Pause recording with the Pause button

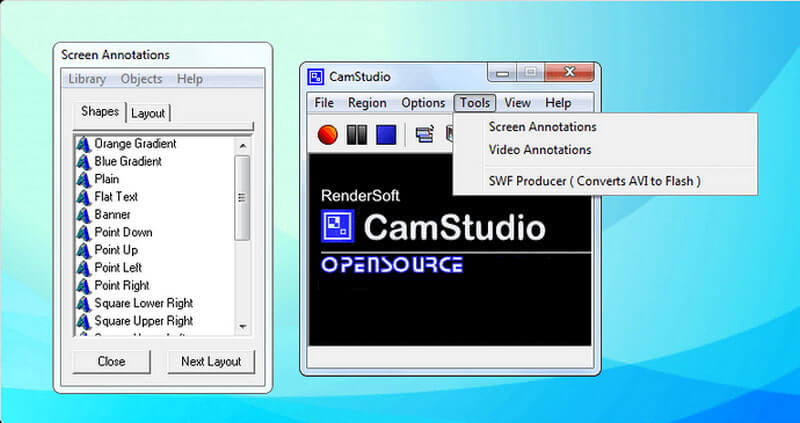pyautogui.click(x=357, y=135)
